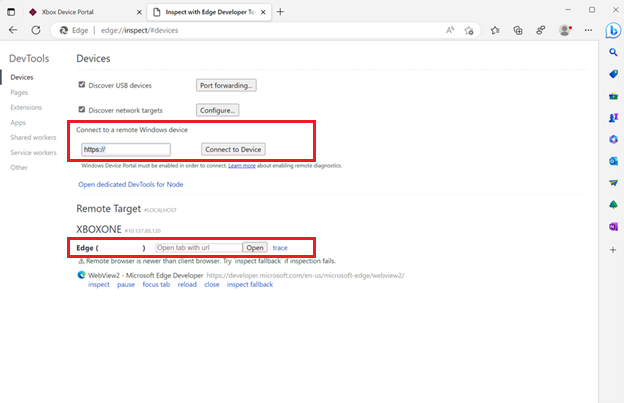Click the focus tab link

[156, 284]
